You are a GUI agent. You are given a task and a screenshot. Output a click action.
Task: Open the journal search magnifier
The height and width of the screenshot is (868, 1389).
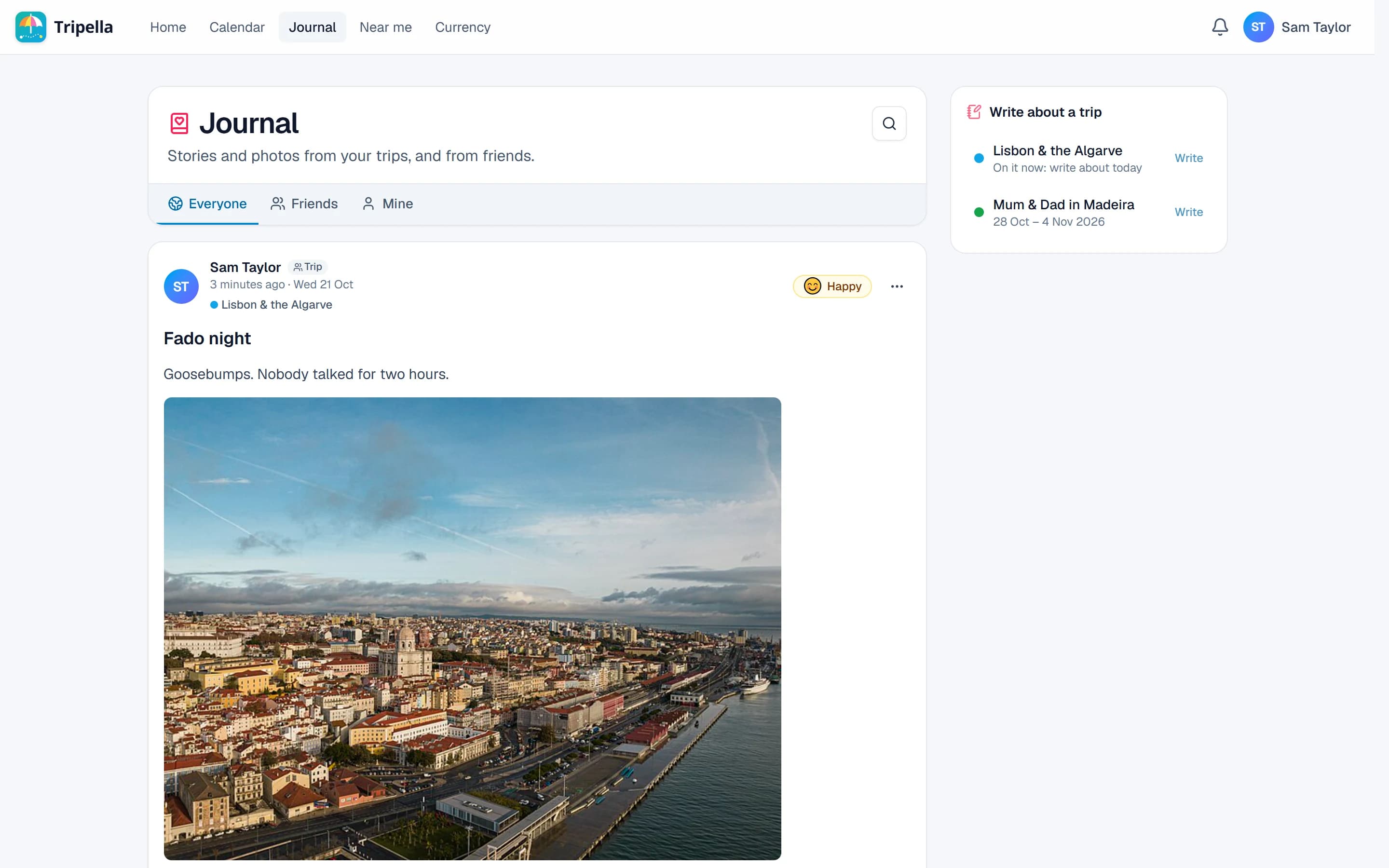tap(889, 123)
